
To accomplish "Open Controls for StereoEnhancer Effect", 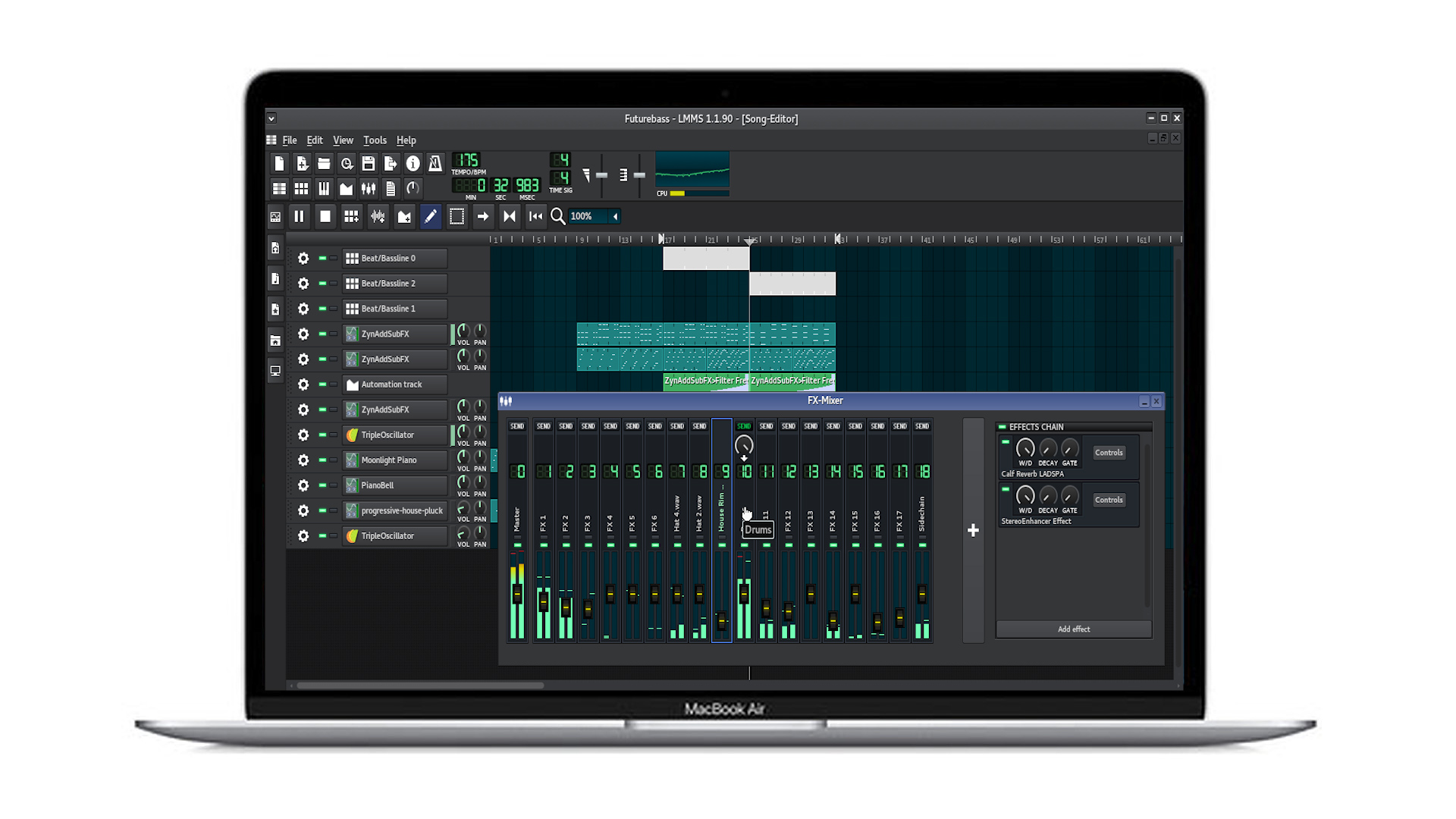I will pos(1108,500).
